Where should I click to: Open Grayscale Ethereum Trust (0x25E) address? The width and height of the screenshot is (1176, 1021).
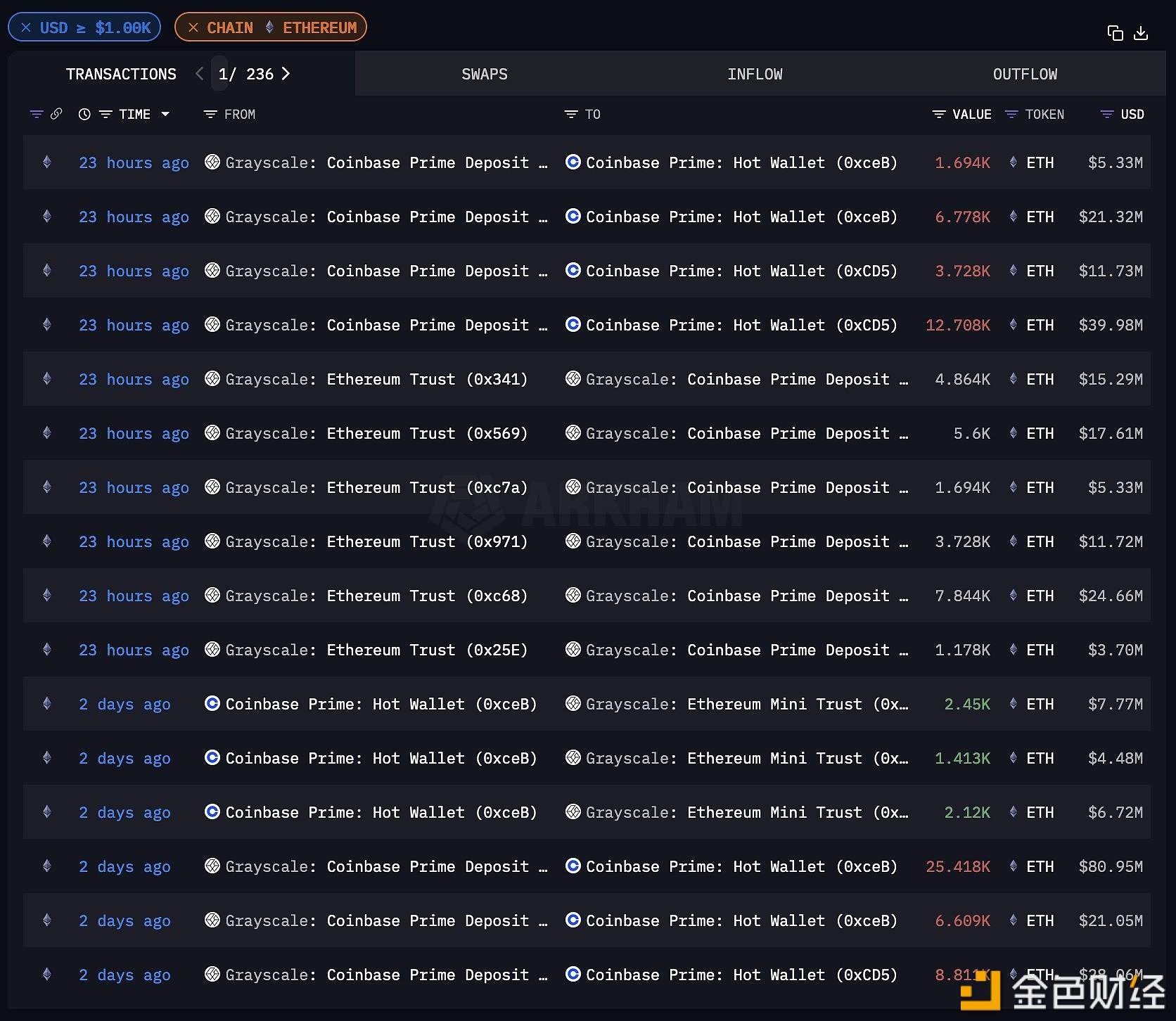click(427, 650)
